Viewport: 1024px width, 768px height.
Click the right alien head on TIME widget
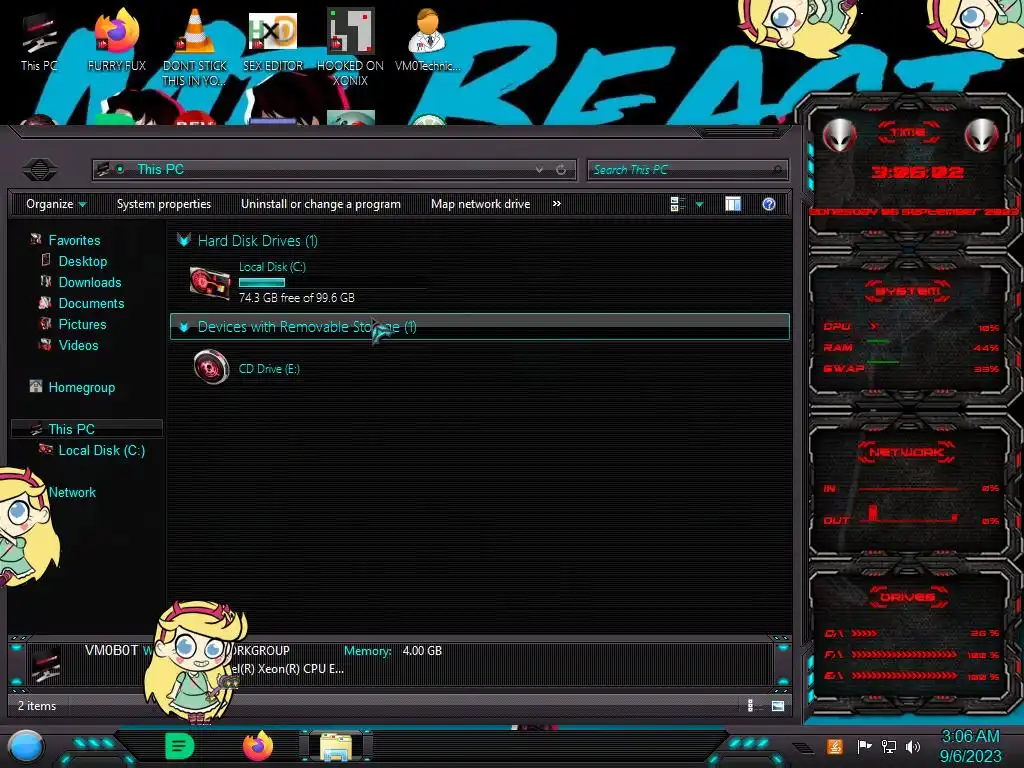tap(981, 135)
